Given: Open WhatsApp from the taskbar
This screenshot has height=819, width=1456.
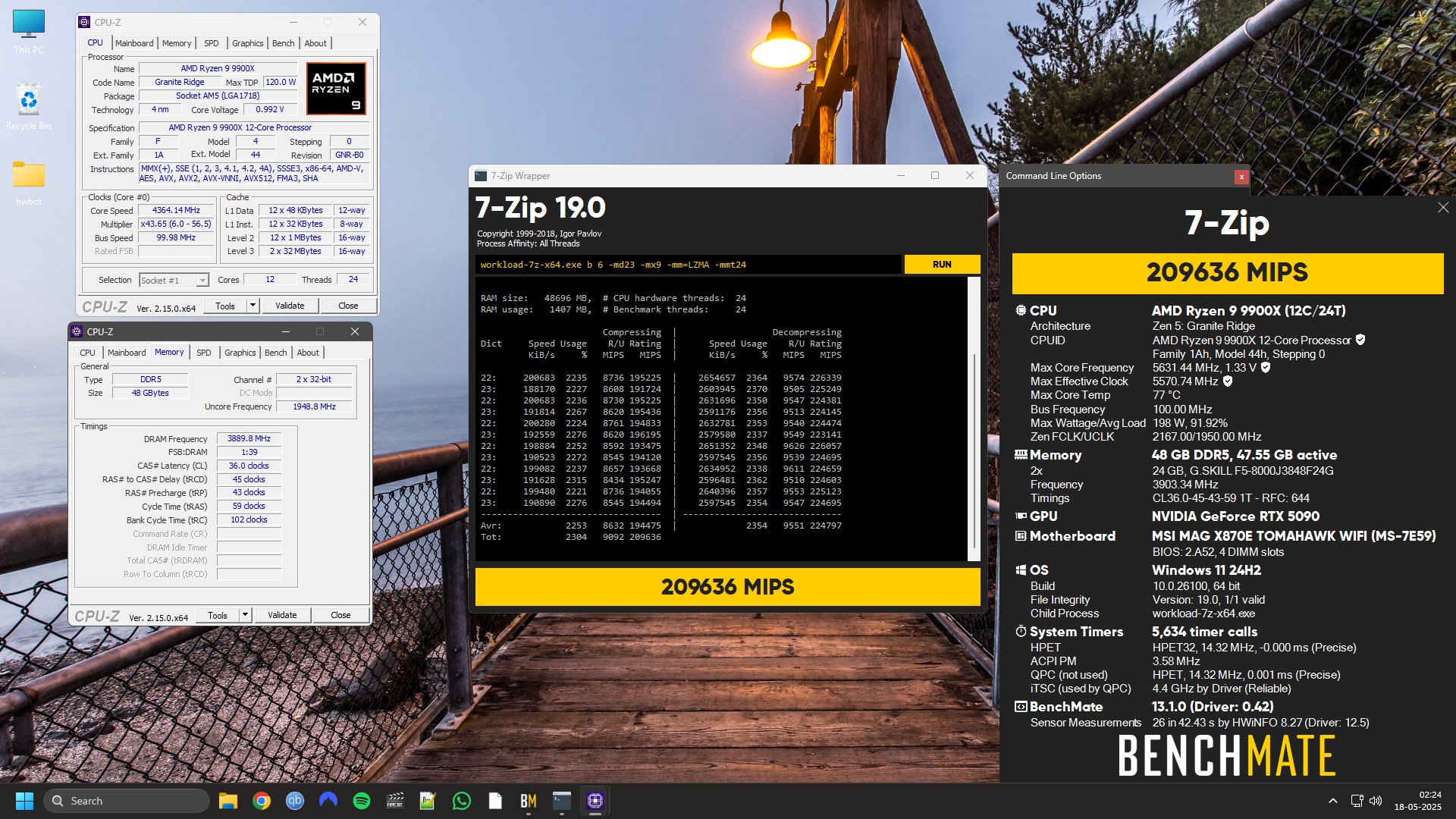Looking at the screenshot, I should (462, 801).
